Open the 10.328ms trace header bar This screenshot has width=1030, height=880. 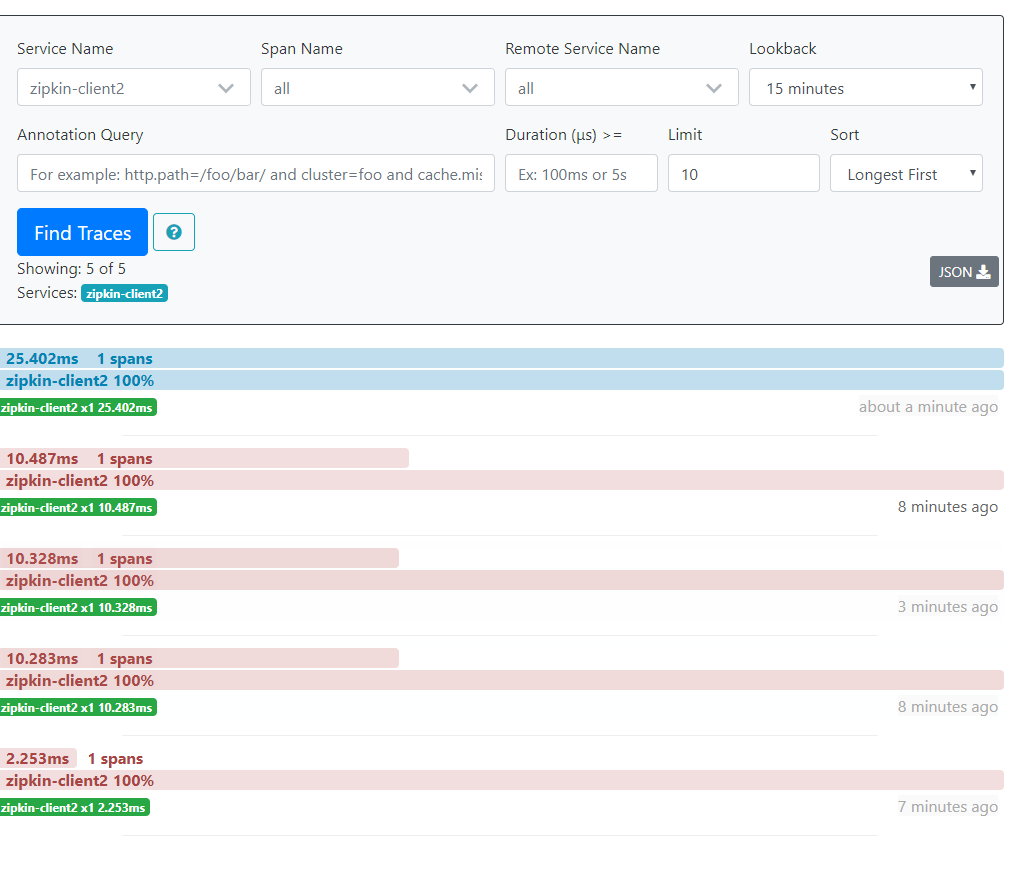click(x=199, y=558)
